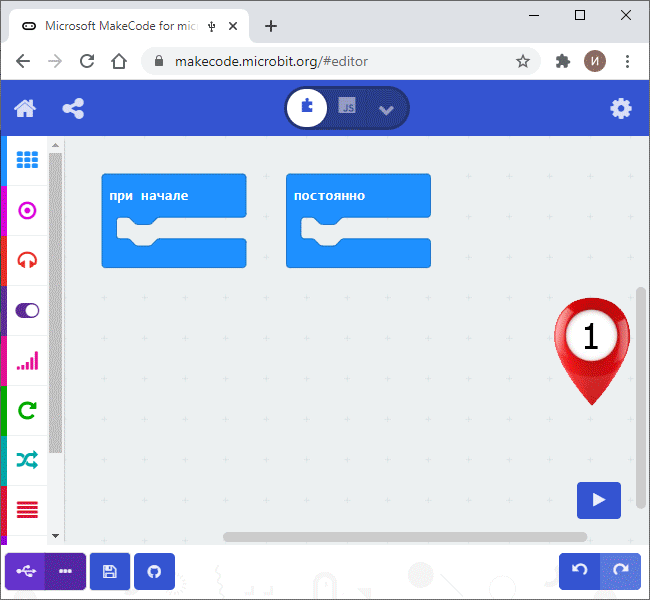Open the Logic shuffle category

click(27, 460)
